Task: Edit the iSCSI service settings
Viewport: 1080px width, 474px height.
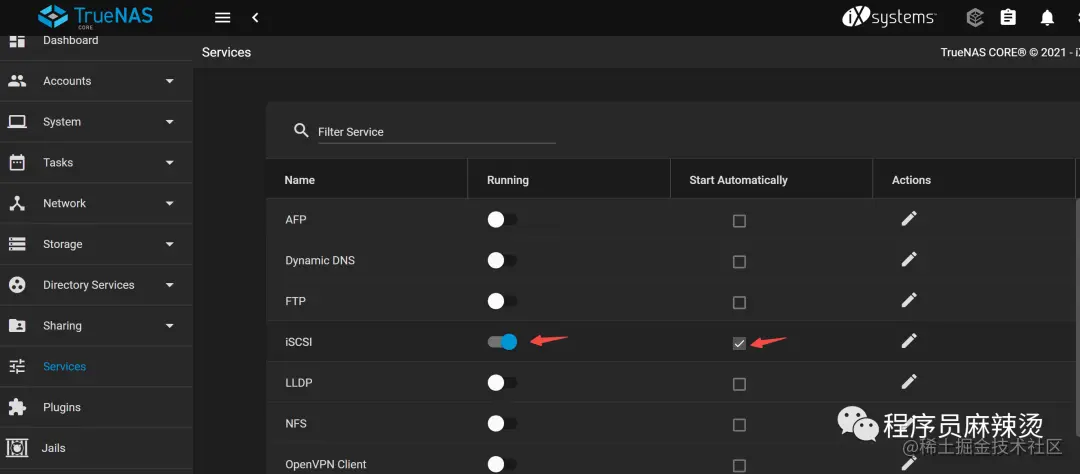Action: pos(909,341)
